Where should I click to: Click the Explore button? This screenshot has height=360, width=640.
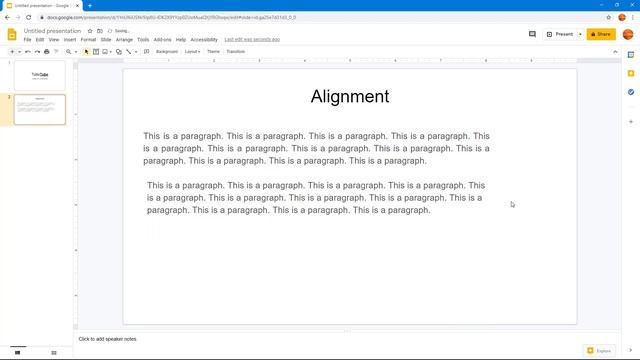pyautogui.click(x=599, y=351)
